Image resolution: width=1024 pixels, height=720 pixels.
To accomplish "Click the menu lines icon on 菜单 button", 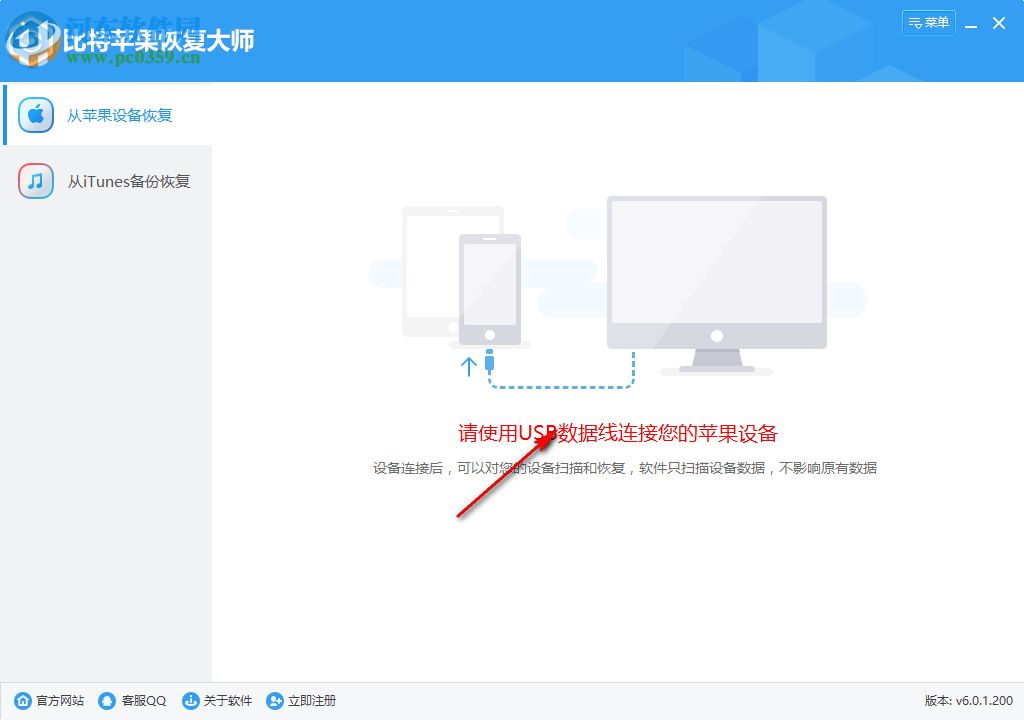I will pos(915,22).
